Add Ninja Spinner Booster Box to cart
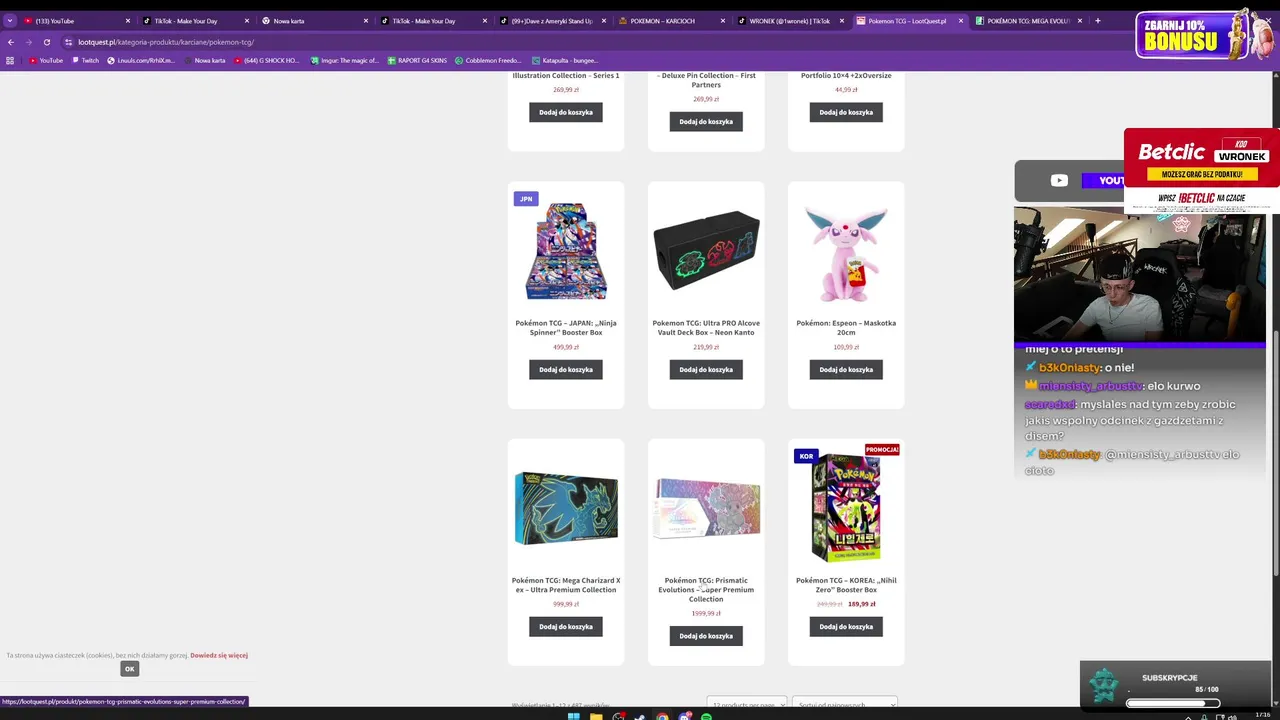The width and height of the screenshot is (1280, 720). pos(566,370)
